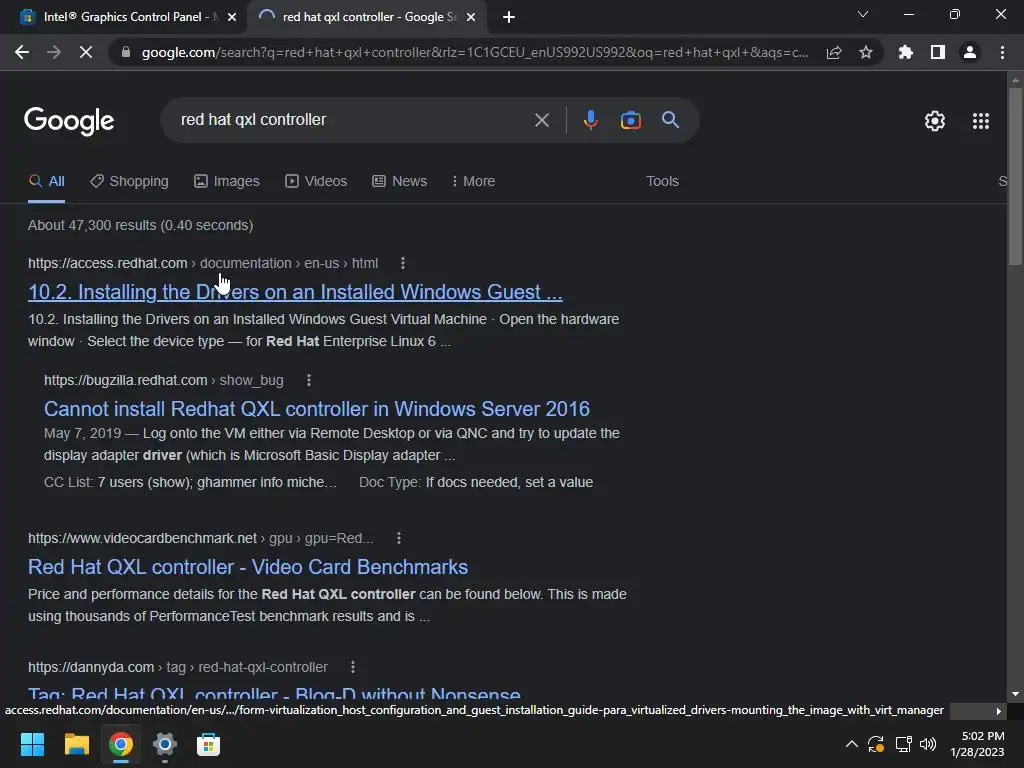Stop loading the page
Image resolution: width=1024 pixels, height=768 pixels.
coord(86,52)
